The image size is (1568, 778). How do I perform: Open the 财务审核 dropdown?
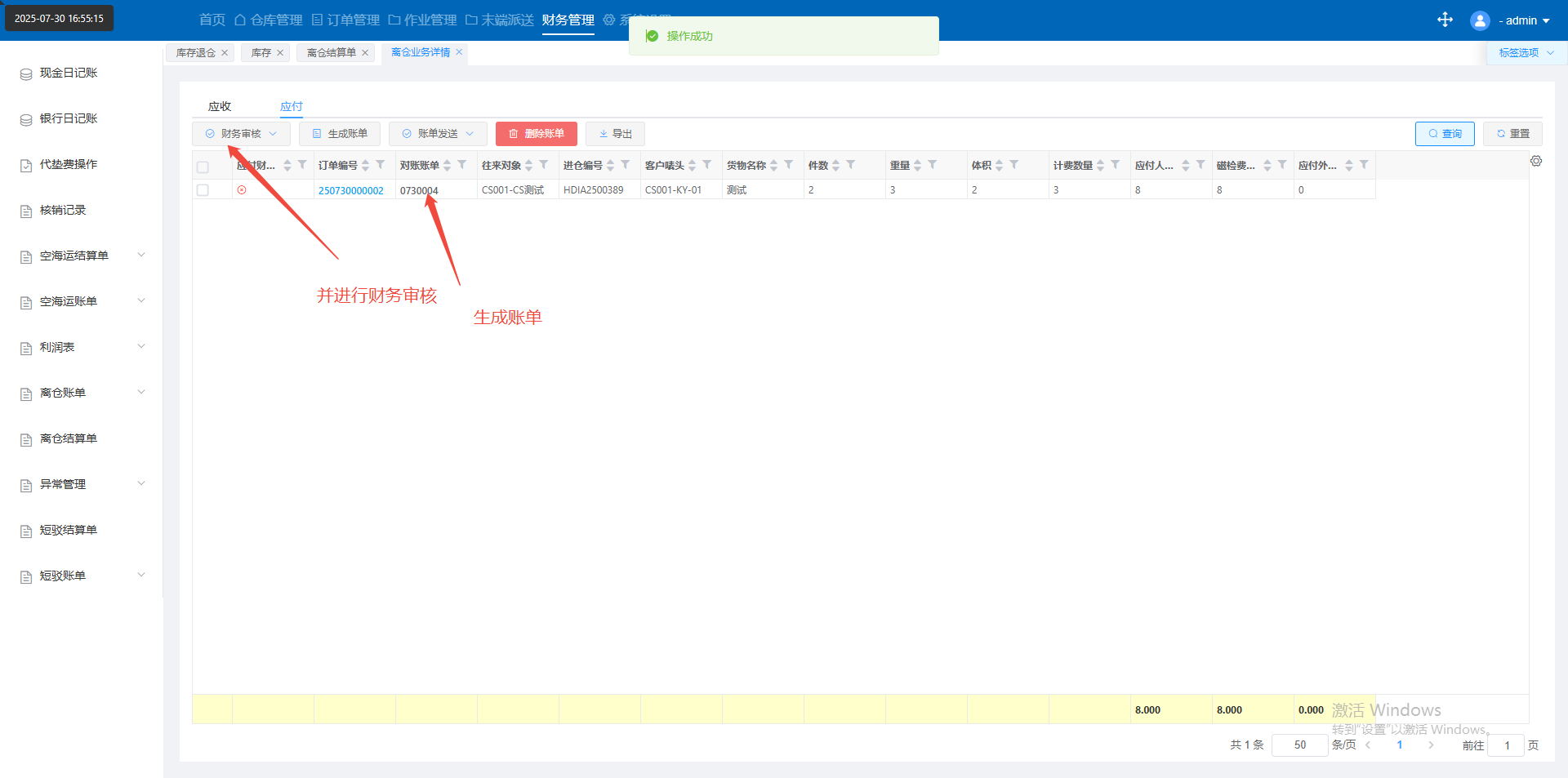[241, 134]
